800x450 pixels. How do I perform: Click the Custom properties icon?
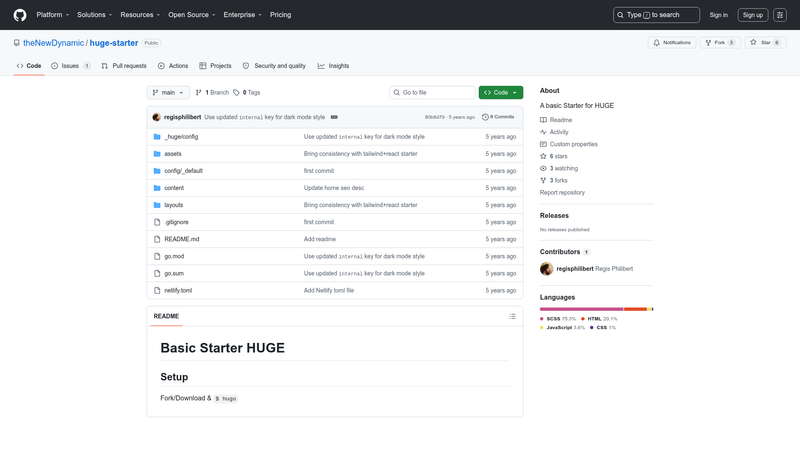543,144
